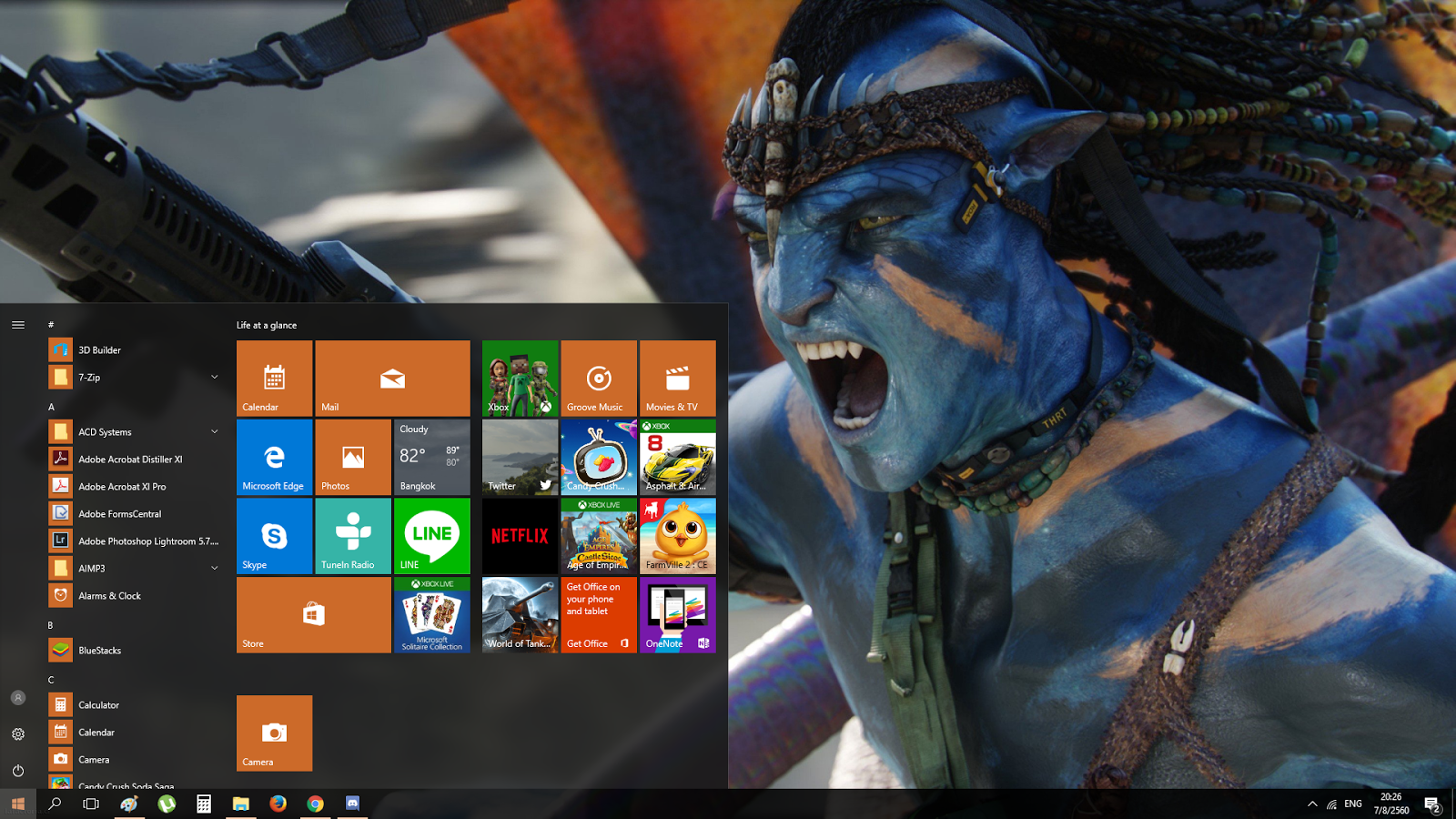The height and width of the screenshot is (819, 1456).
Task: Click the letter C section header
Action: click(x=51, y=680)
